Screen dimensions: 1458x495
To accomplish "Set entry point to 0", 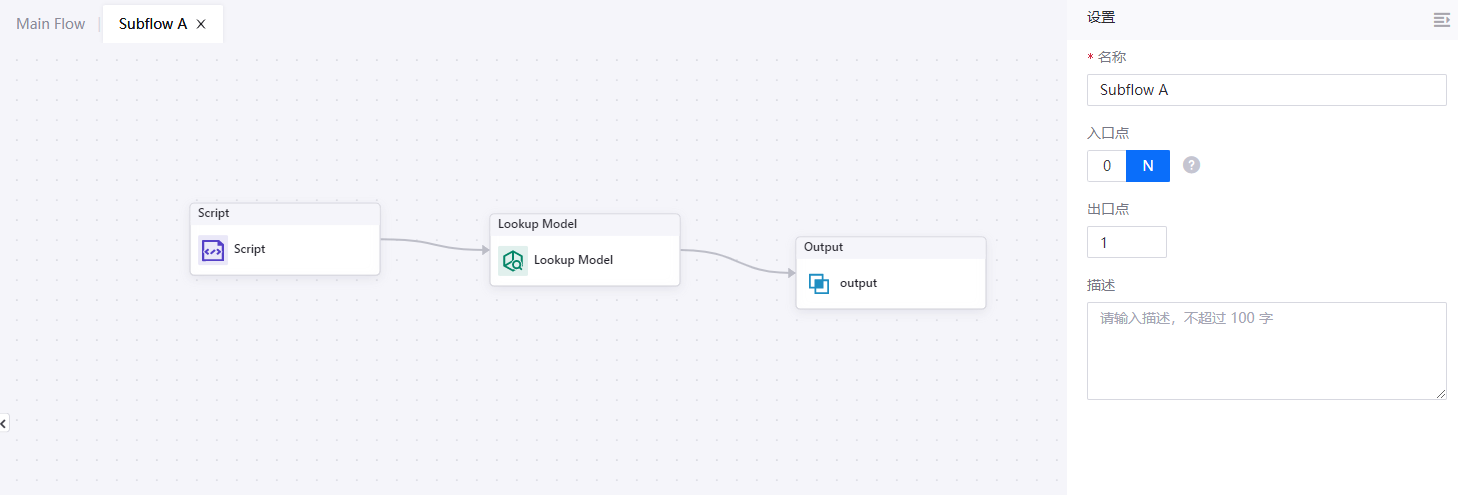I will point(1107,166).
